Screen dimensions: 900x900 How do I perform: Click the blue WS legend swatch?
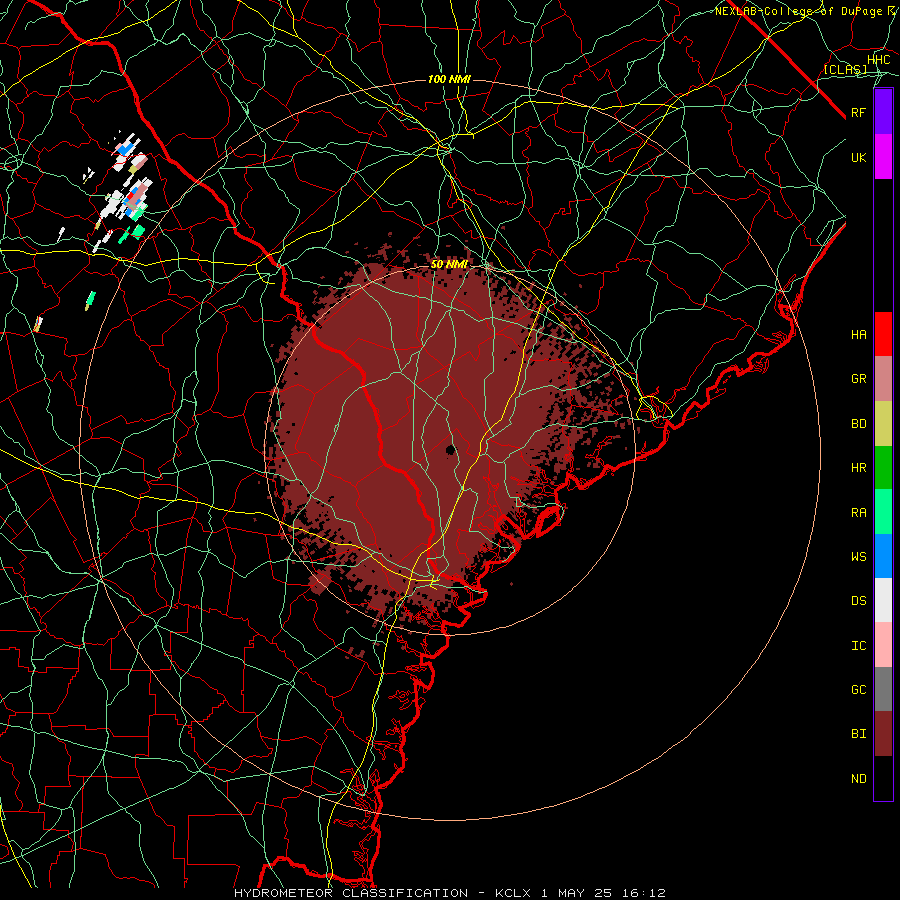pyautogui.click(x=883, y=556)
